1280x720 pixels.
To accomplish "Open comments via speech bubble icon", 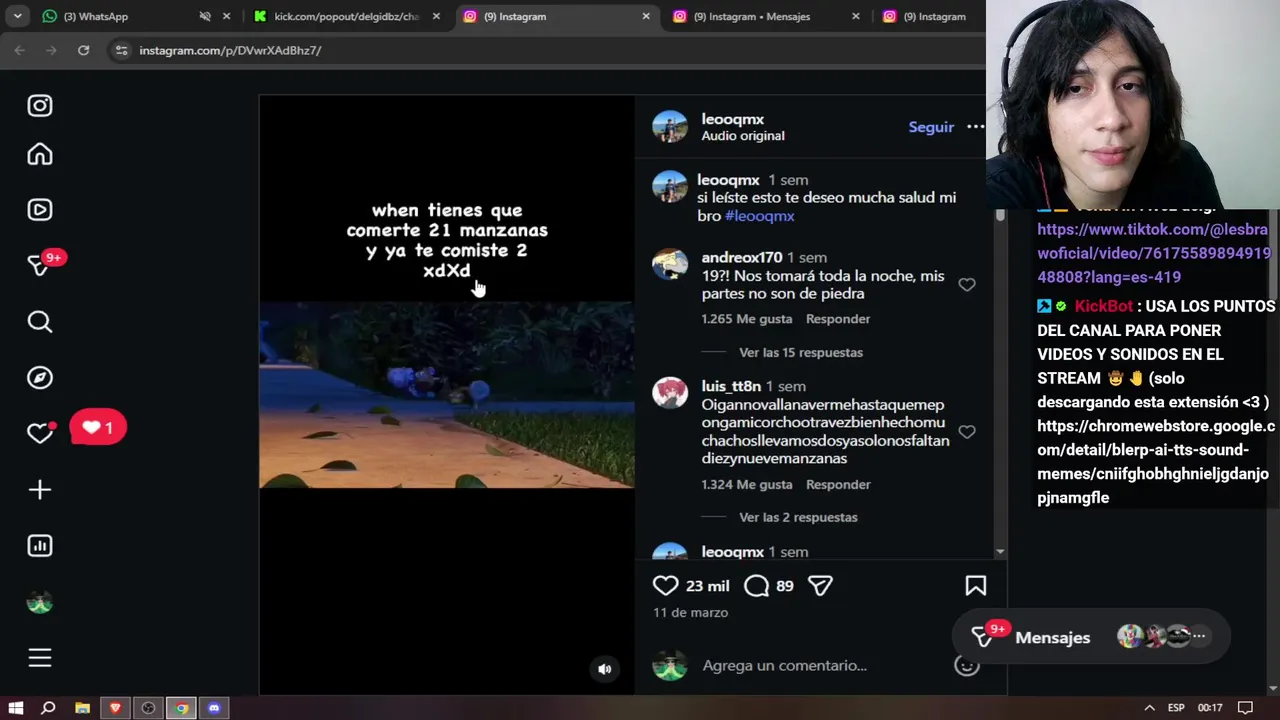I will click(x=757, y=585).
